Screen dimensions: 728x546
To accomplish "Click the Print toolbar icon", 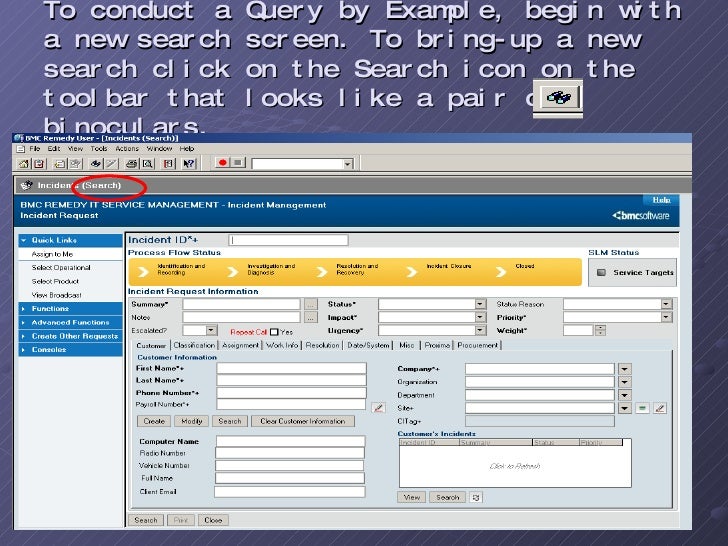I will click(132, 163).
